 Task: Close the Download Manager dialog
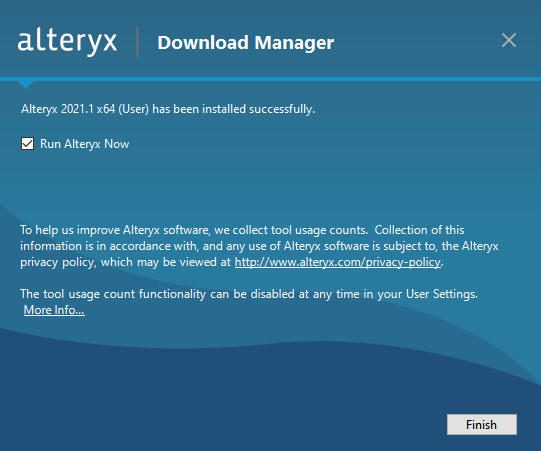[x=509, y=40]
